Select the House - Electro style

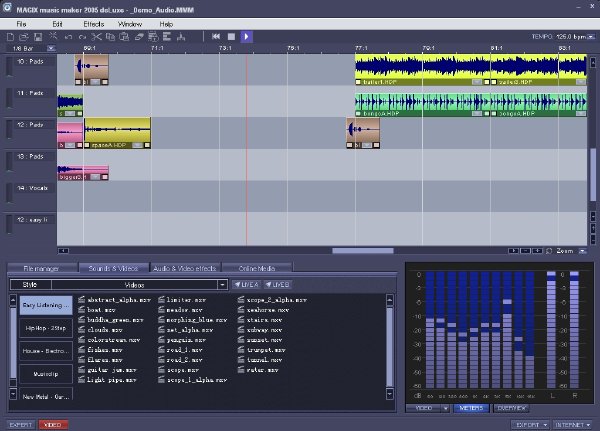click(46, 351)
